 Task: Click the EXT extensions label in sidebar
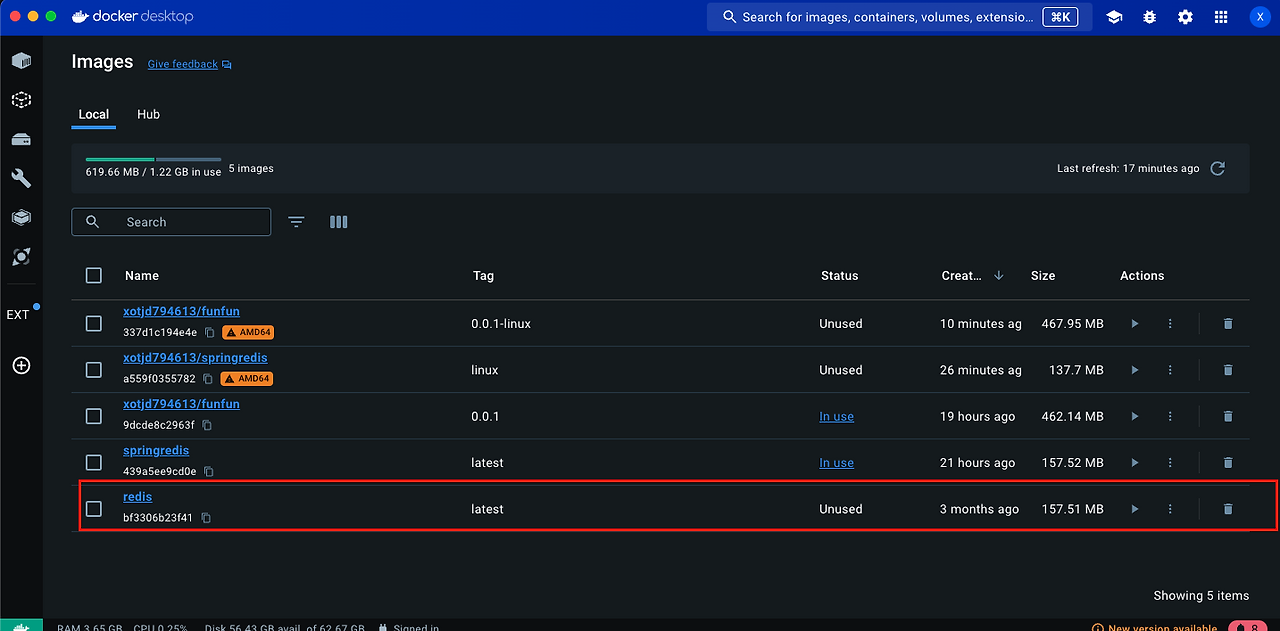[x=18, y=314]
